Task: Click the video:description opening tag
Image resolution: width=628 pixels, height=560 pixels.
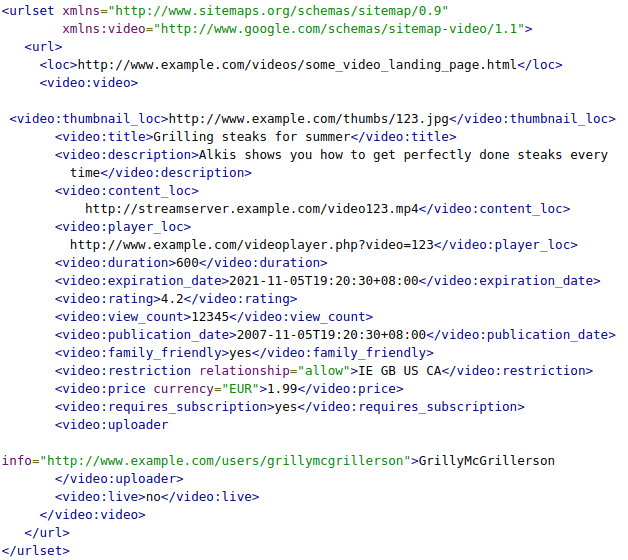Action: pos(127,155)
